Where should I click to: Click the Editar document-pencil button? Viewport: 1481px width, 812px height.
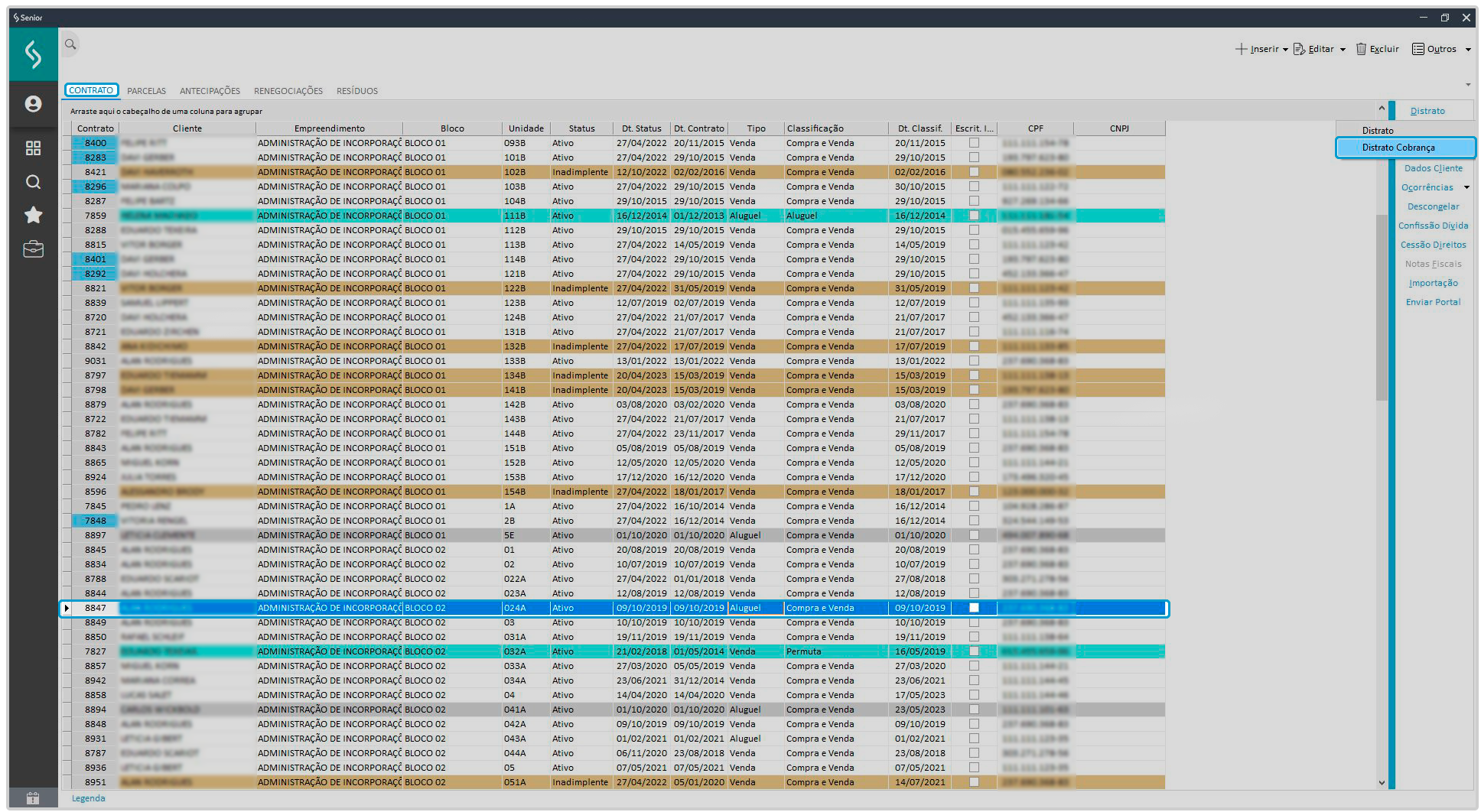point(1313,49)
